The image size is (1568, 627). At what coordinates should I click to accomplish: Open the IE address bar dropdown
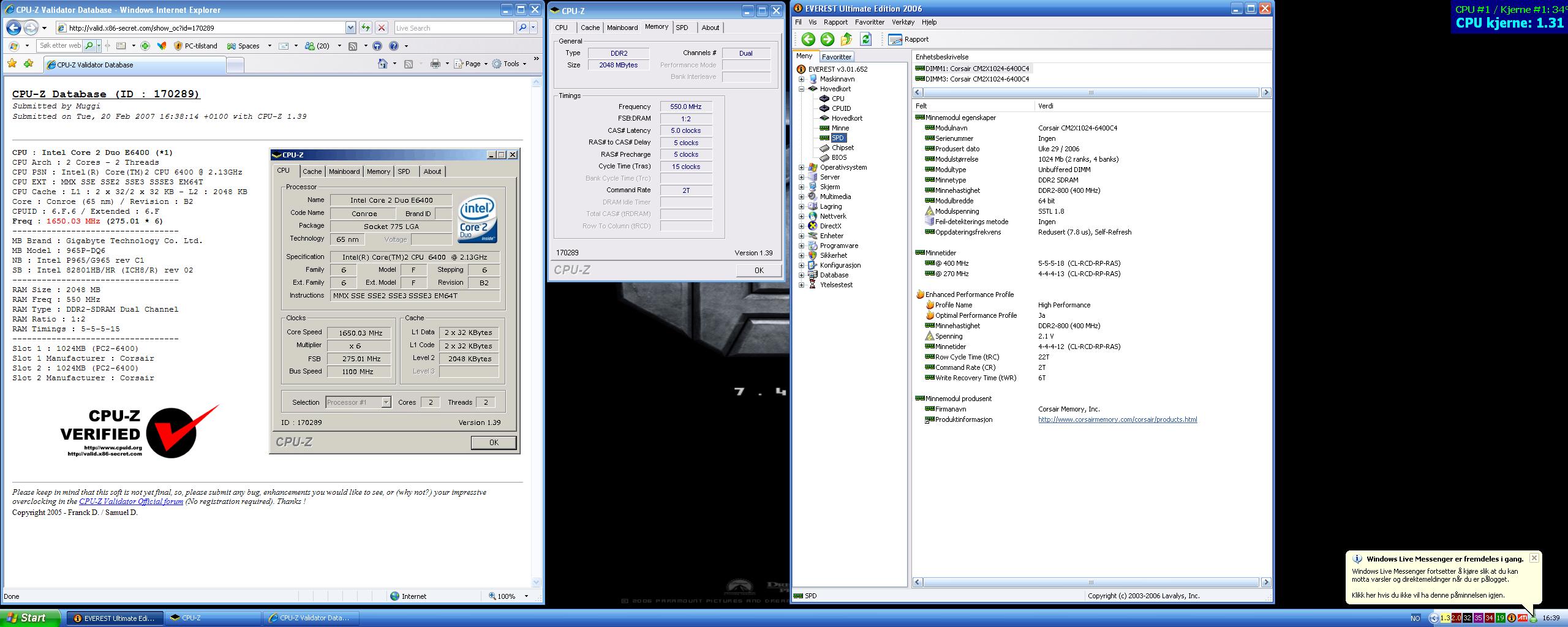[350, 28]
